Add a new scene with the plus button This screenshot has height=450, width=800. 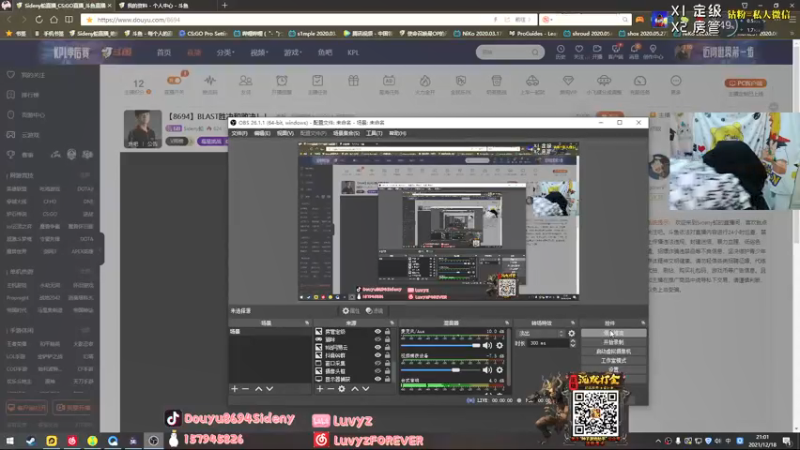click(x=234, y=389)
